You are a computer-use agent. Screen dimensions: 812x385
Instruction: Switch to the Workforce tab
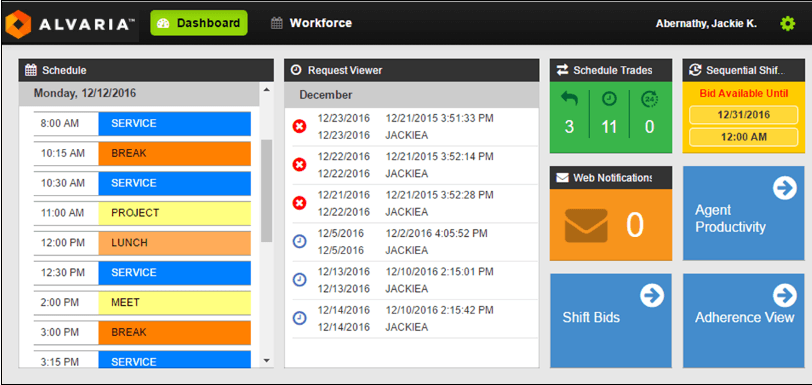point(312,23)
